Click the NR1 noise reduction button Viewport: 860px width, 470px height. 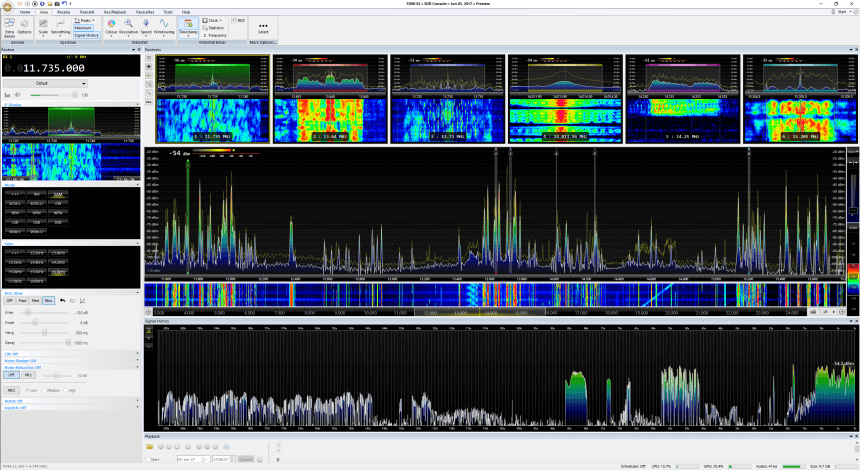[x=28, y=375]
